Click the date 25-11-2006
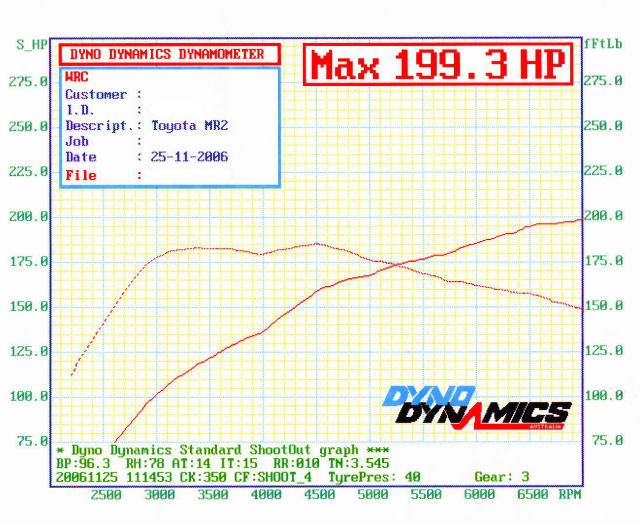Image resolution: width=640 pixels, height=523 pixels. click(189, 157)
